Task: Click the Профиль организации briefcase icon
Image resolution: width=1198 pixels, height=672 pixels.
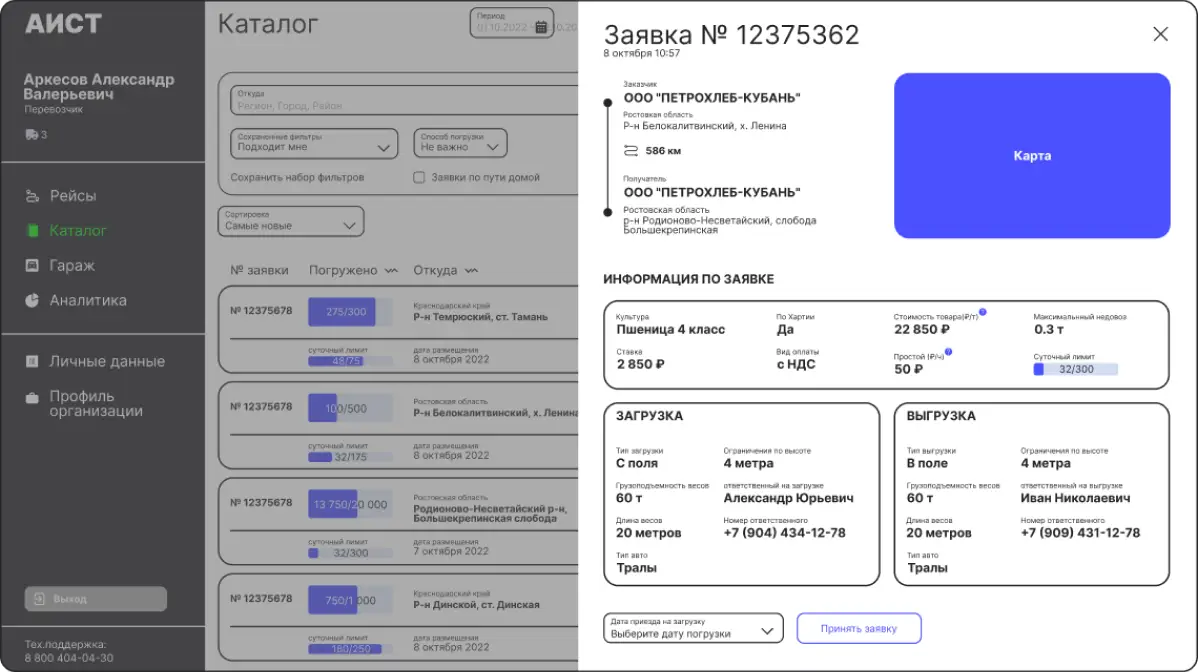Action: (x=32, y=397)
